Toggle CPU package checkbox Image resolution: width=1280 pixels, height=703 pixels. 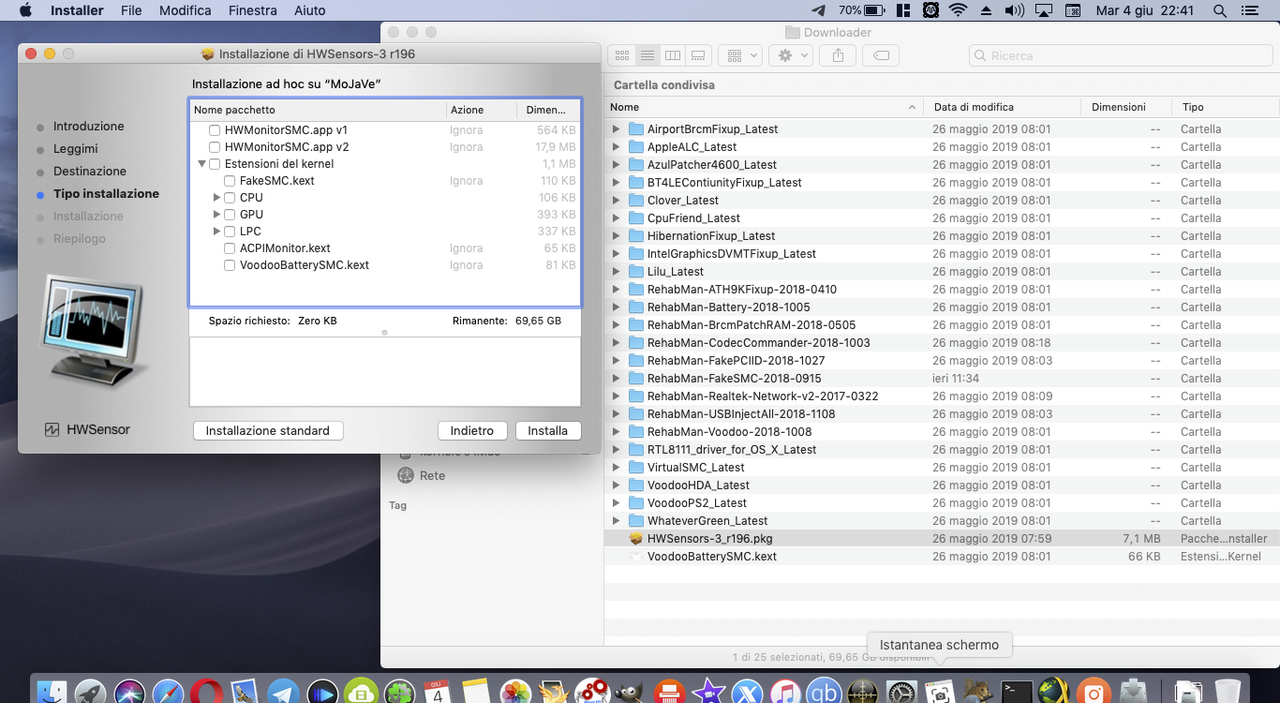(x=230, y=198)
